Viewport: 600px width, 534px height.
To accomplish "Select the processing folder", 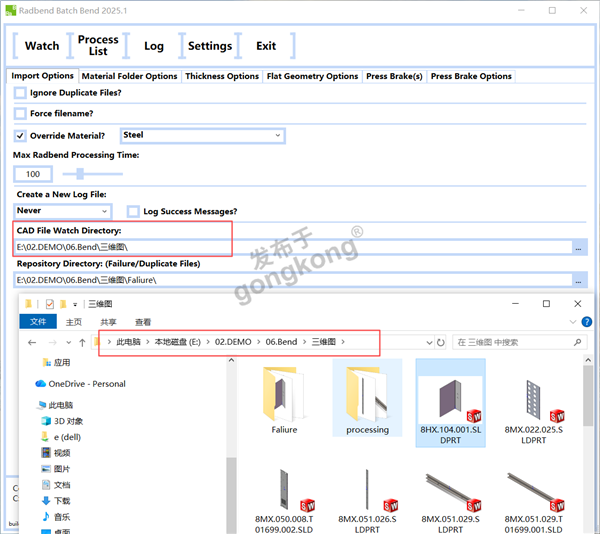I will pos(367,398).
